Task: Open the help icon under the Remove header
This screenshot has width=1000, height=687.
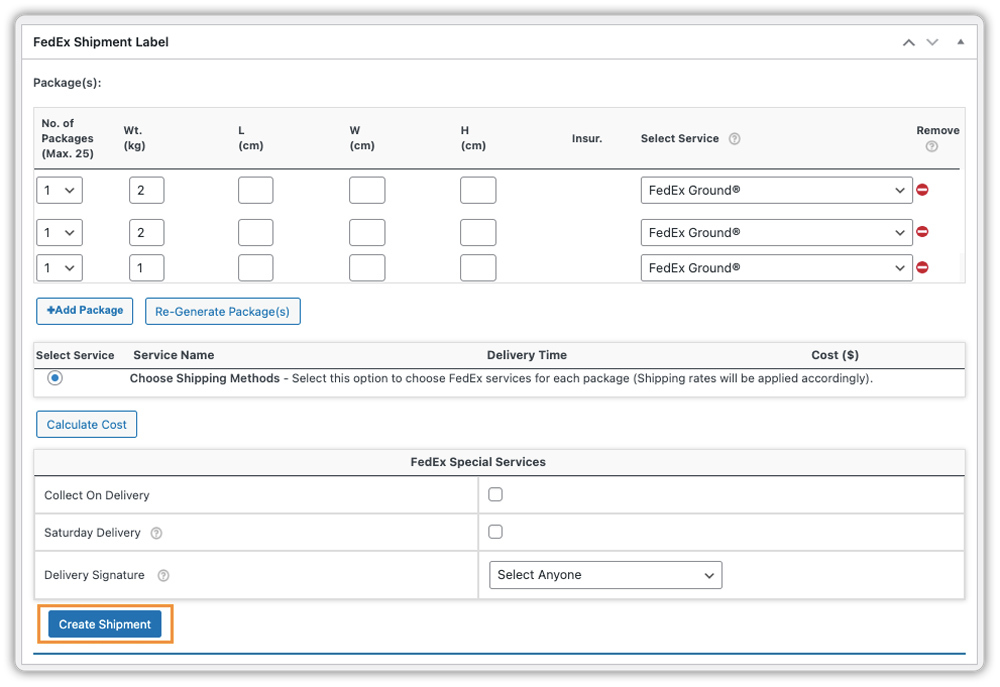Action: click(x=932, y=146)
